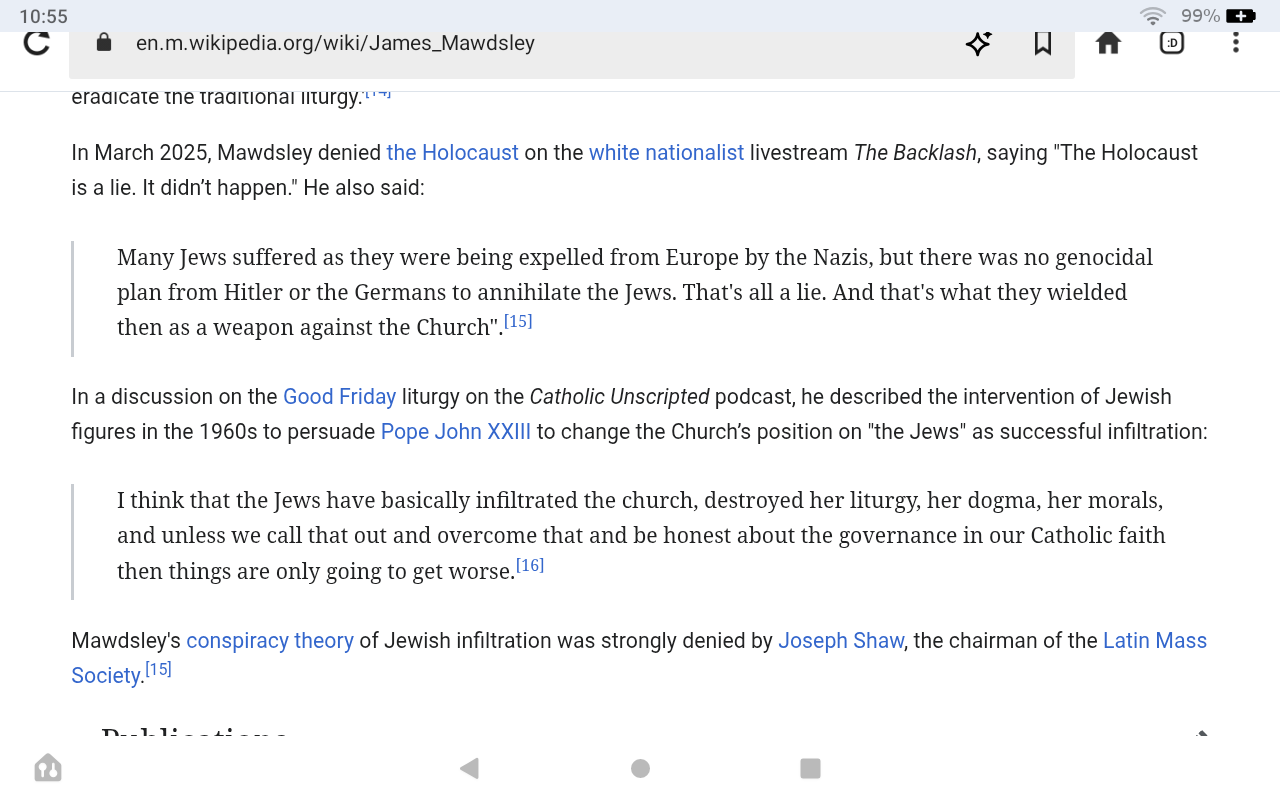Tap the Wi-Fi status icon
1280x800 pixels.
click(x=1153, y=16)
